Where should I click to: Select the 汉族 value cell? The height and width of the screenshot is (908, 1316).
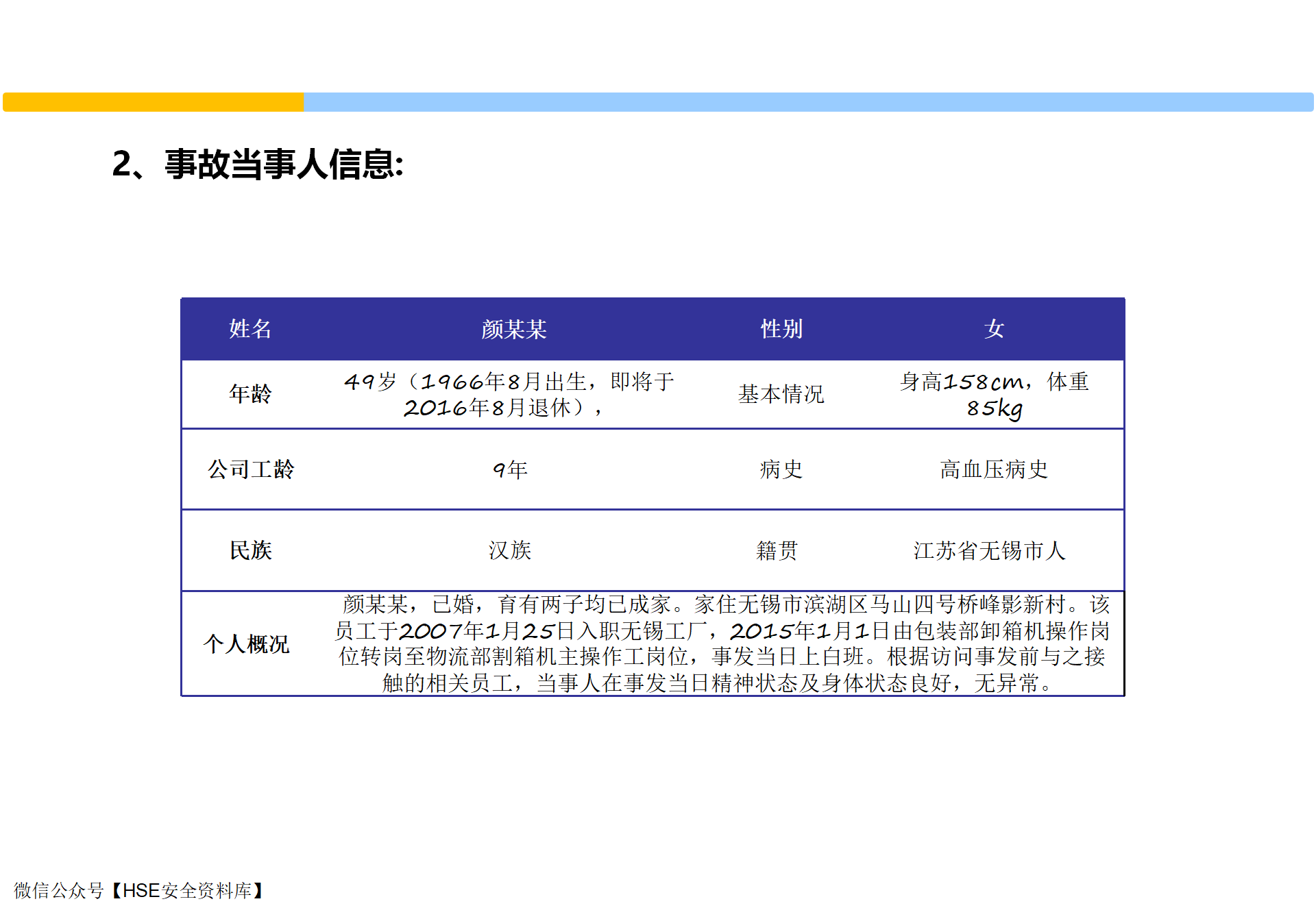510,550
